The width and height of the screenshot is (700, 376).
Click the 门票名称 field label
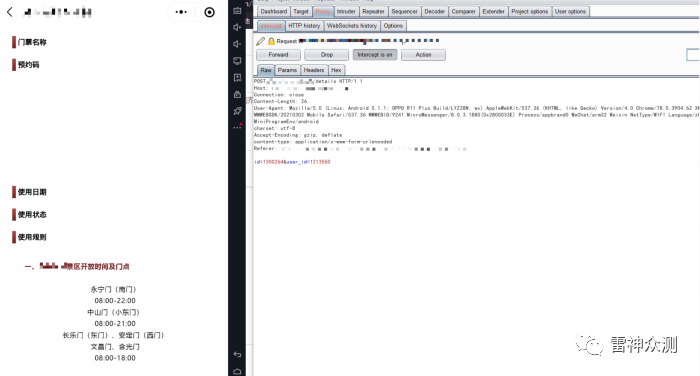tap(32, 42)
